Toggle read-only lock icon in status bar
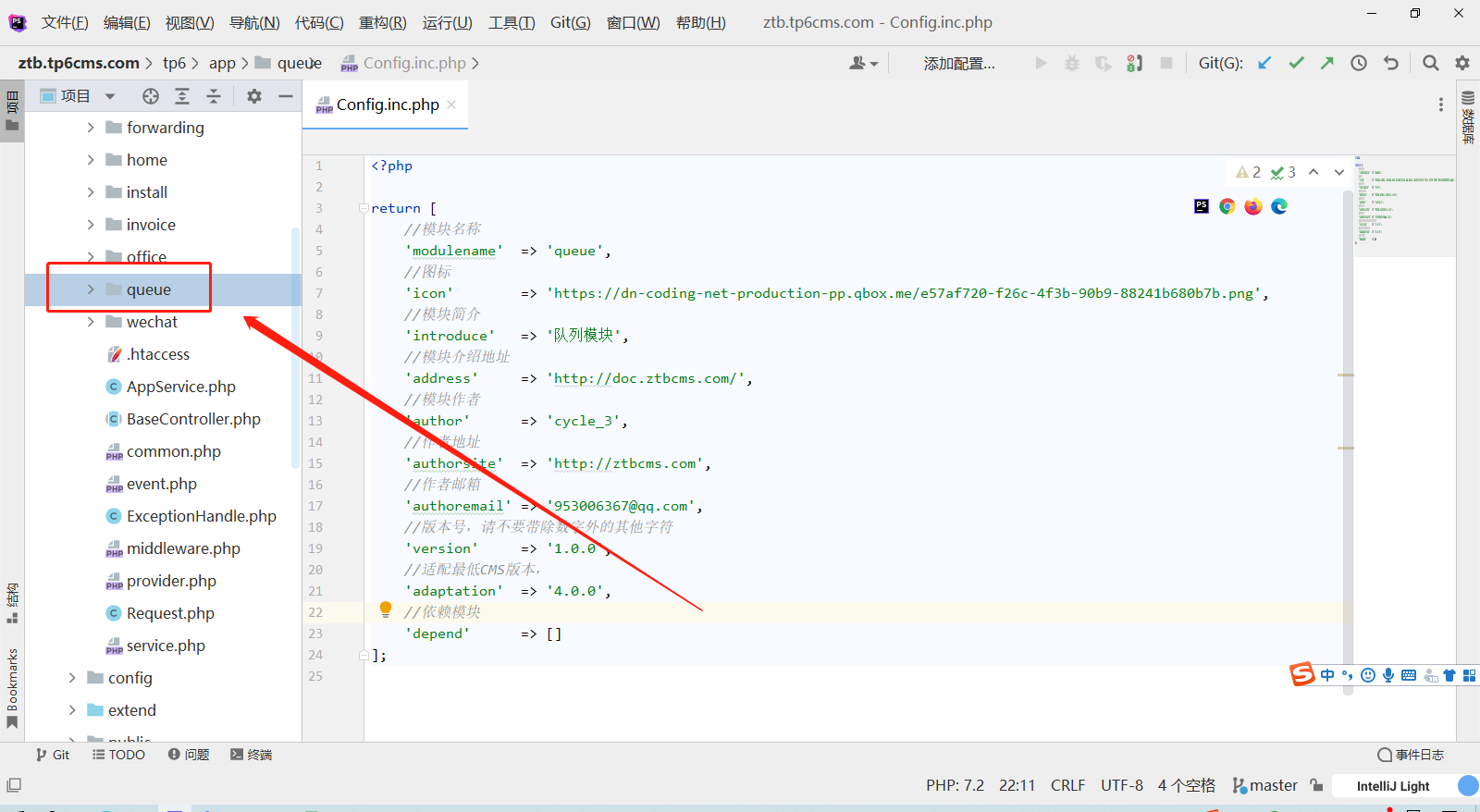The image size is (1480, 812). click(x=1317, y=785)
